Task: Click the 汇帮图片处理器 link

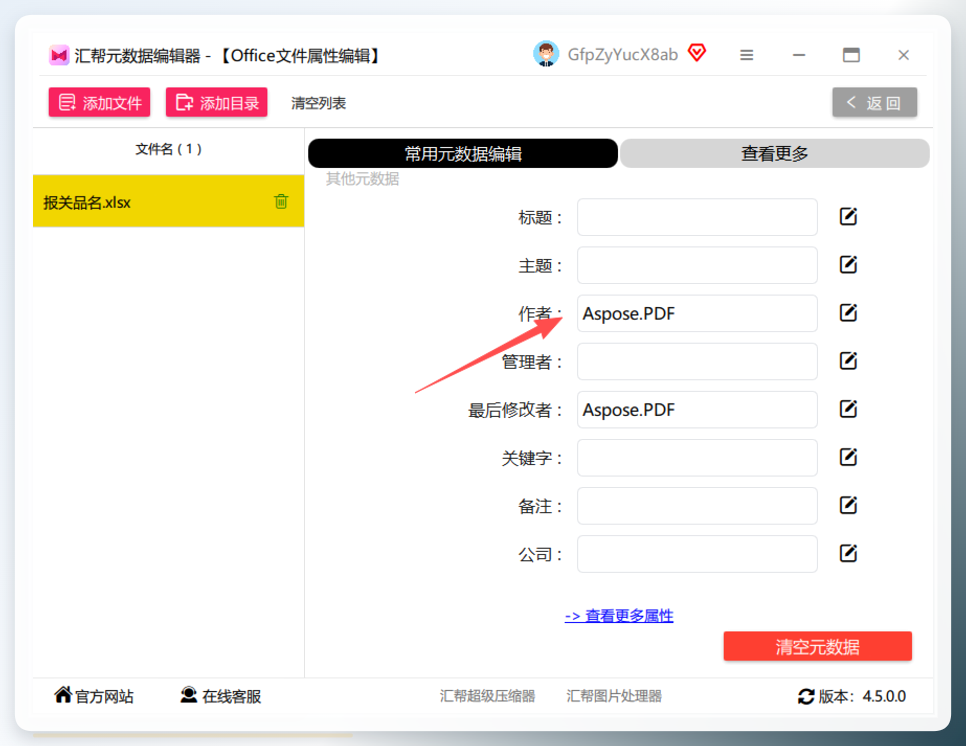Action: pyautogui.click(x=614, y=696)
